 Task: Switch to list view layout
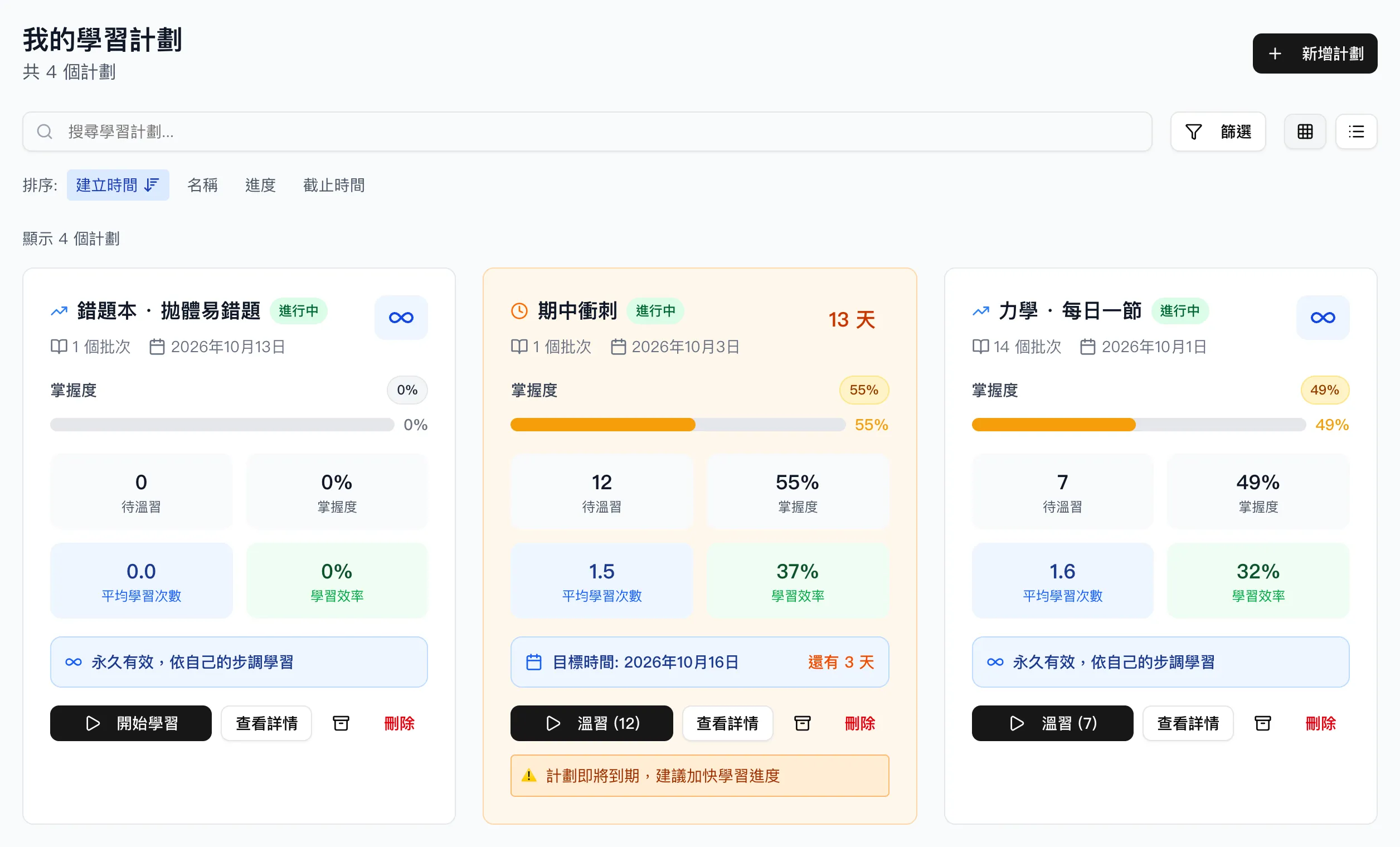click(x=1355, y=132)
